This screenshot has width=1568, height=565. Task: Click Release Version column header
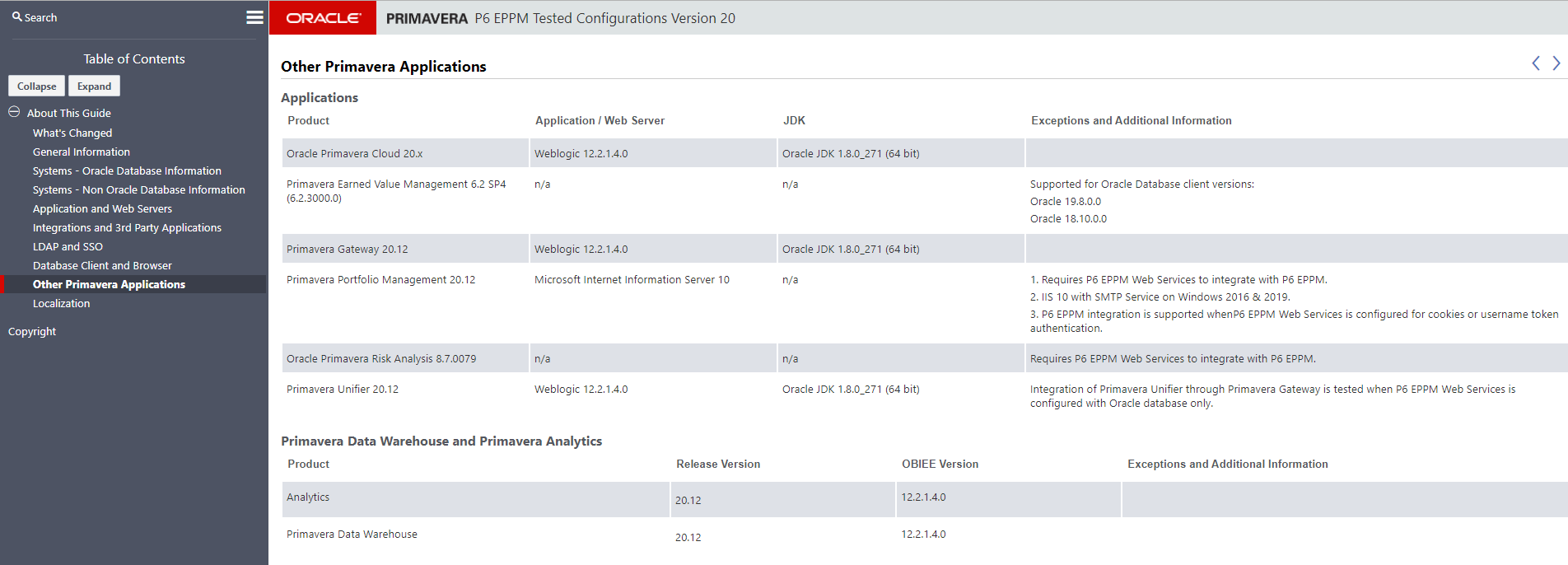pyautogui.click(x=718, y=464)
